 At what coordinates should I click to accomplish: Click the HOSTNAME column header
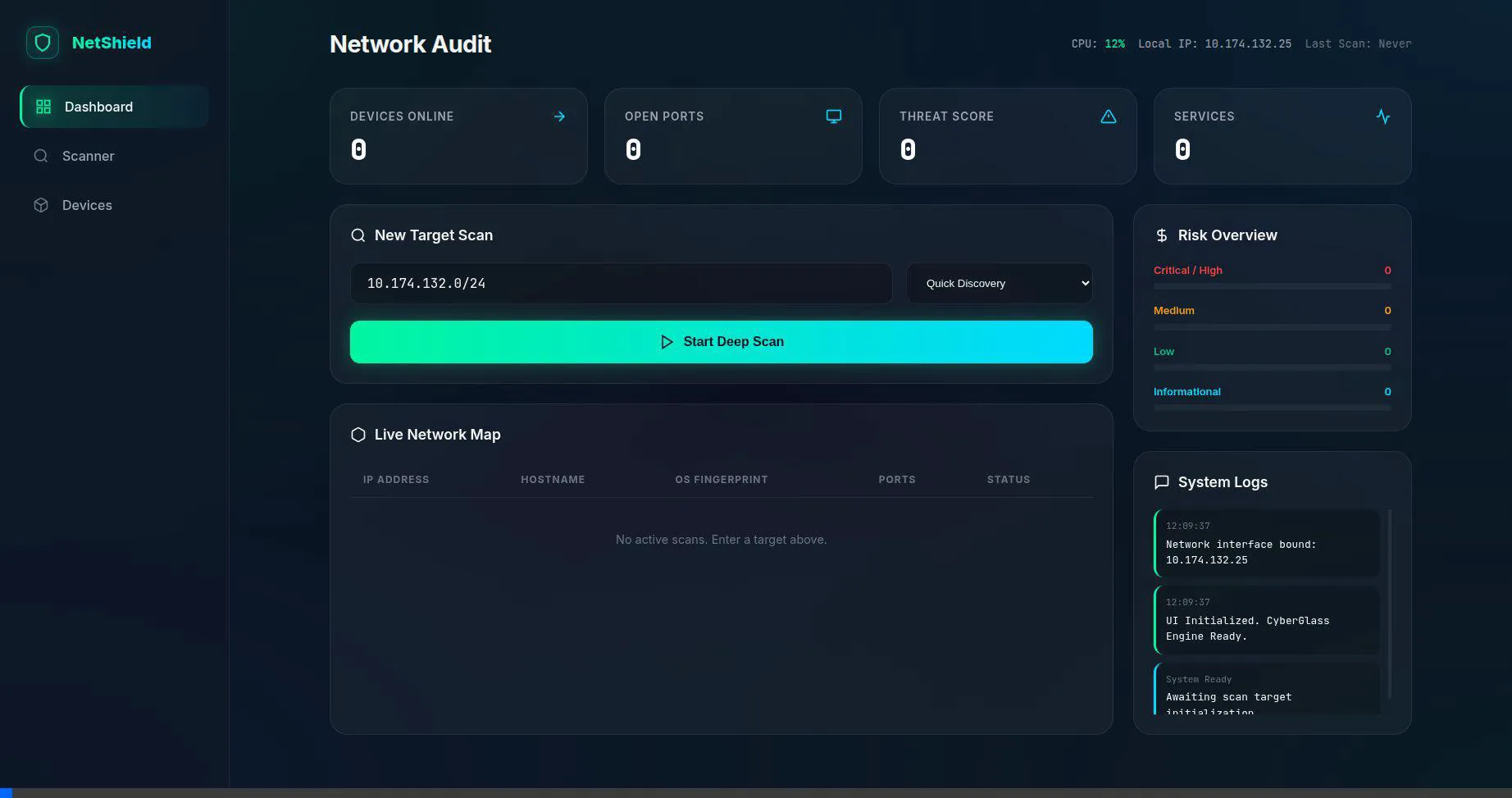[553, 480]
